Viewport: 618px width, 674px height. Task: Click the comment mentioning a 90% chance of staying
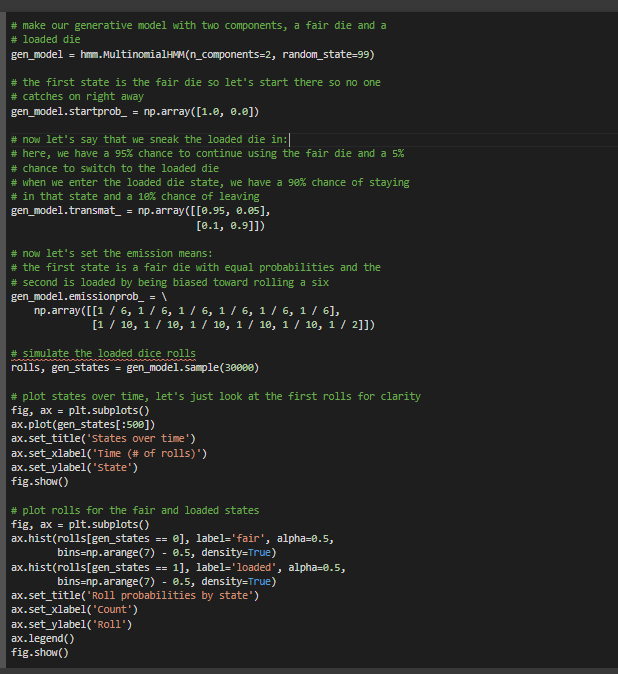pos(210,183)
